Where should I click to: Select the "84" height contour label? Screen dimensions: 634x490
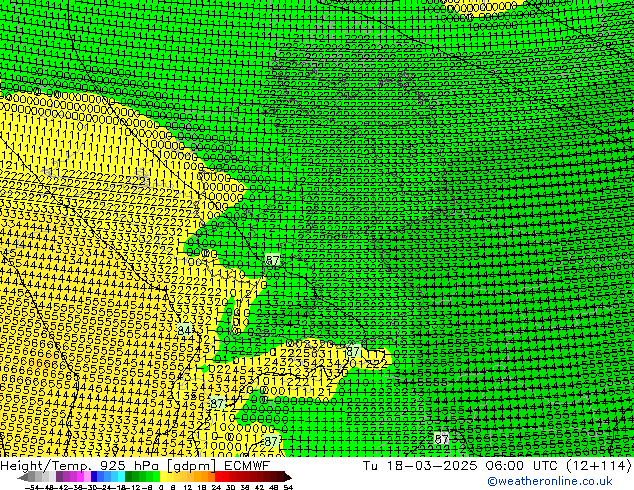(184, 330)
